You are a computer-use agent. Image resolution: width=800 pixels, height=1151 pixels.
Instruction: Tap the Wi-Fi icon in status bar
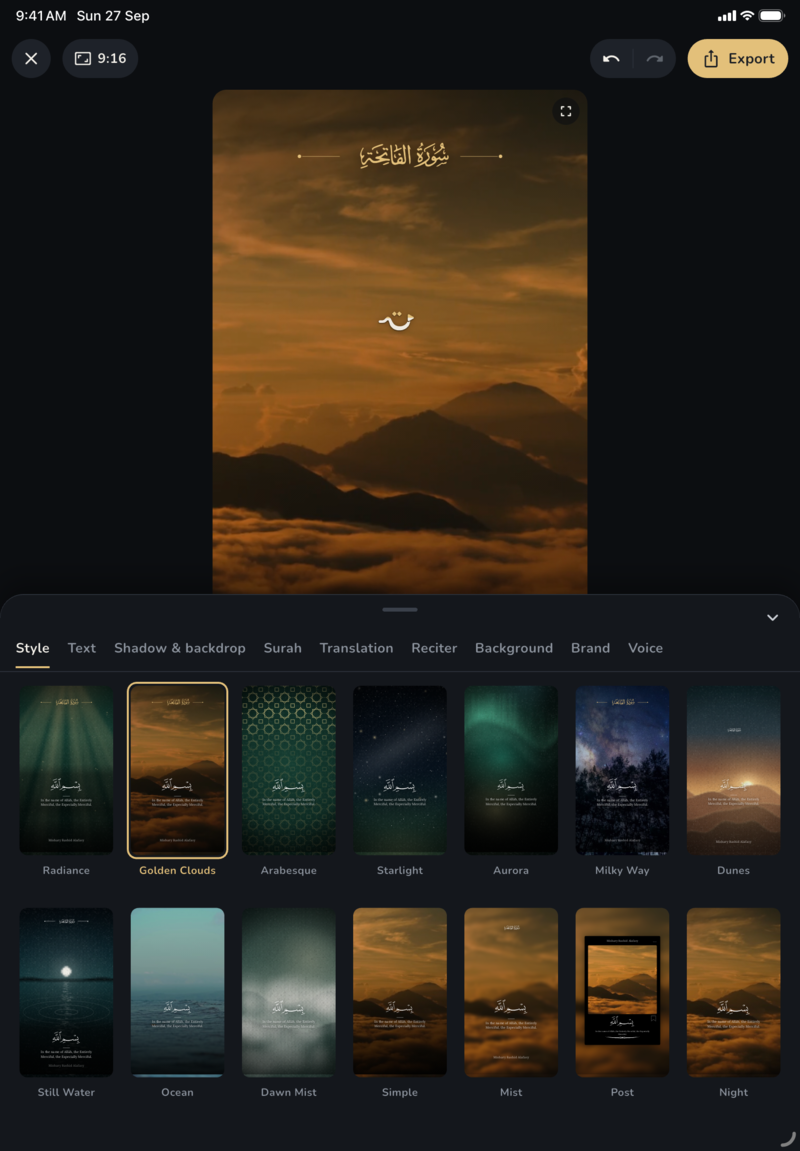(747, 15)
